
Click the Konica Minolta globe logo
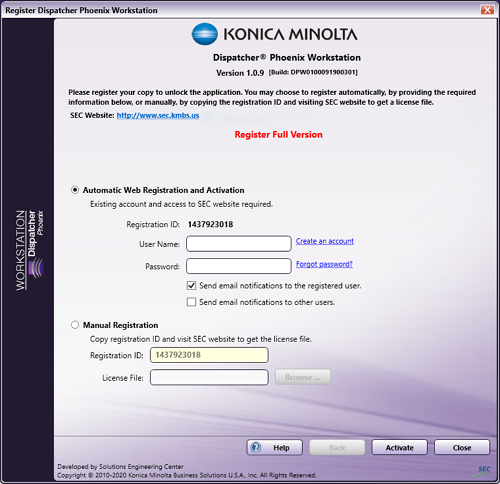tap(205, 34)
